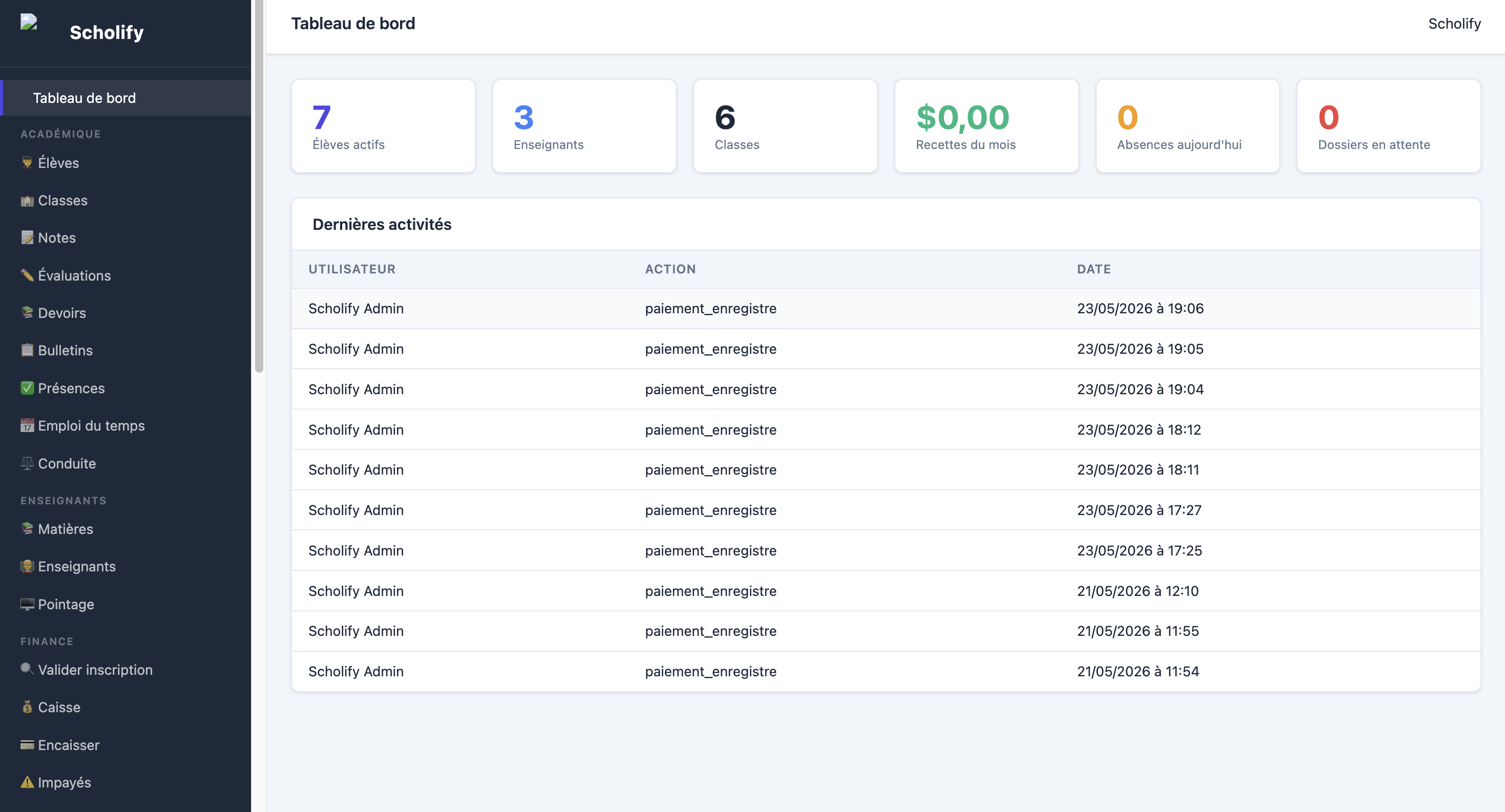Open Tableau de bord in sidebar

click(x=126, y=98)
